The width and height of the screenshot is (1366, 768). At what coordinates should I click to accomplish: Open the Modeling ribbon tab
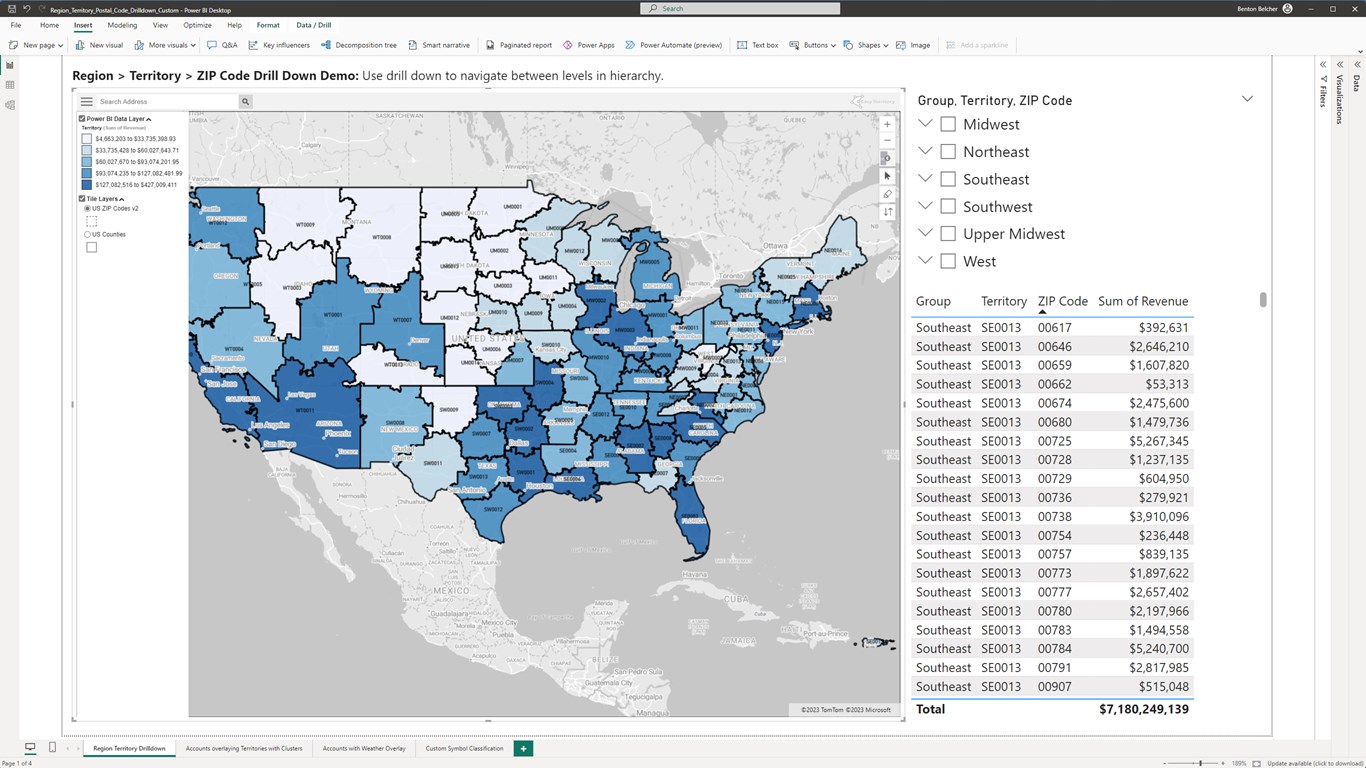[x=122, y=25]
